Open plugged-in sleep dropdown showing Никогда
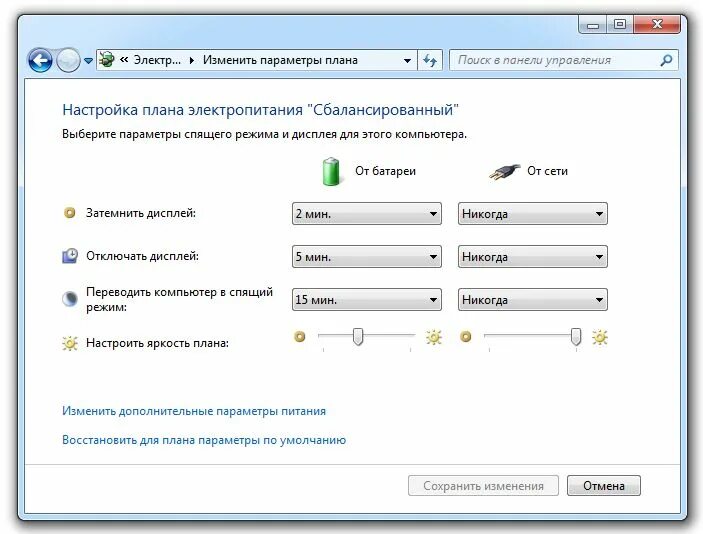The height and width of the screenshot is (534, 703). 533,300
